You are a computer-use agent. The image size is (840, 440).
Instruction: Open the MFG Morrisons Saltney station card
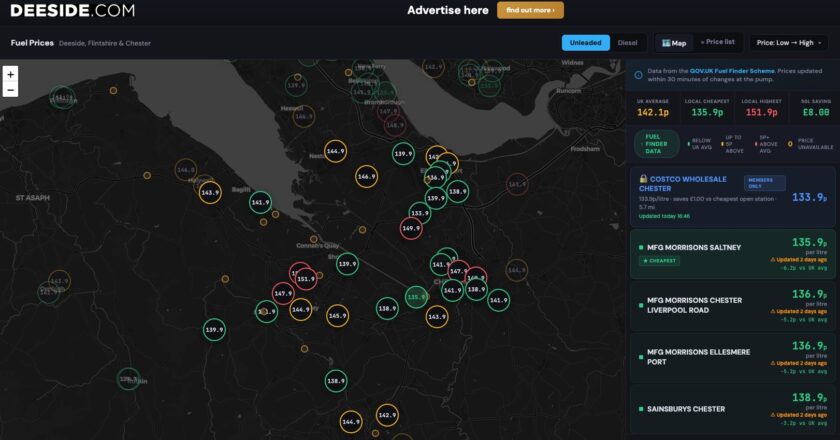(x=732, y=254)
